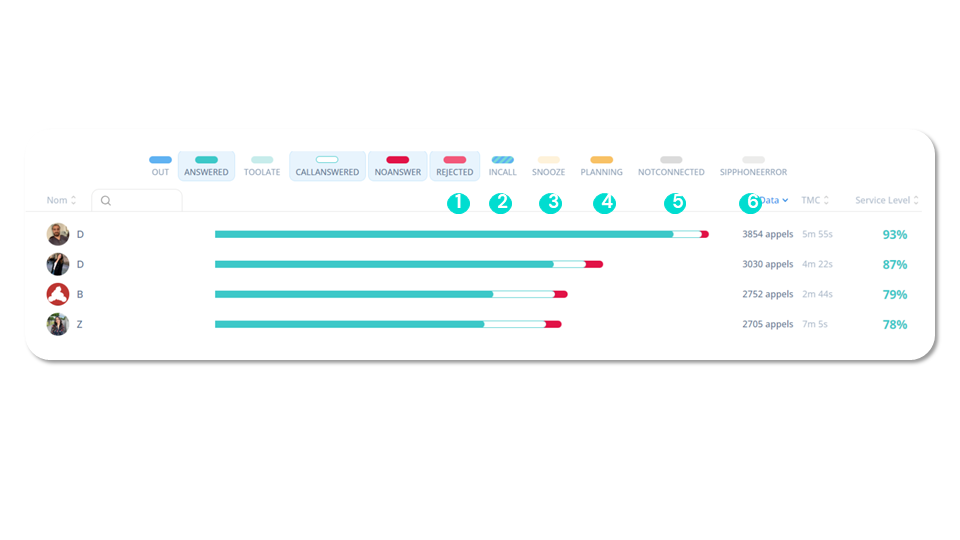Select the '3030 appels' value
This screenshot has height=540, width=960.
pos(768,264)
